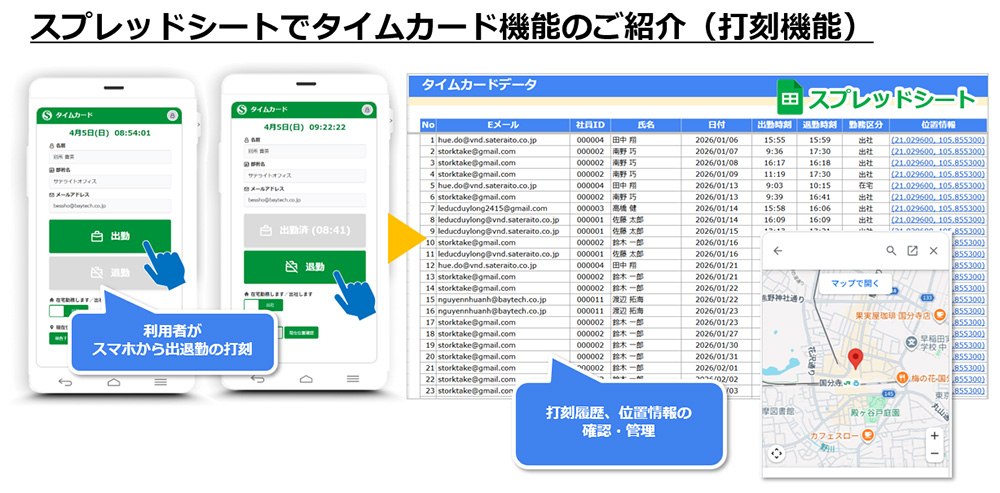Click the red location pin on the map

[857, 359]
